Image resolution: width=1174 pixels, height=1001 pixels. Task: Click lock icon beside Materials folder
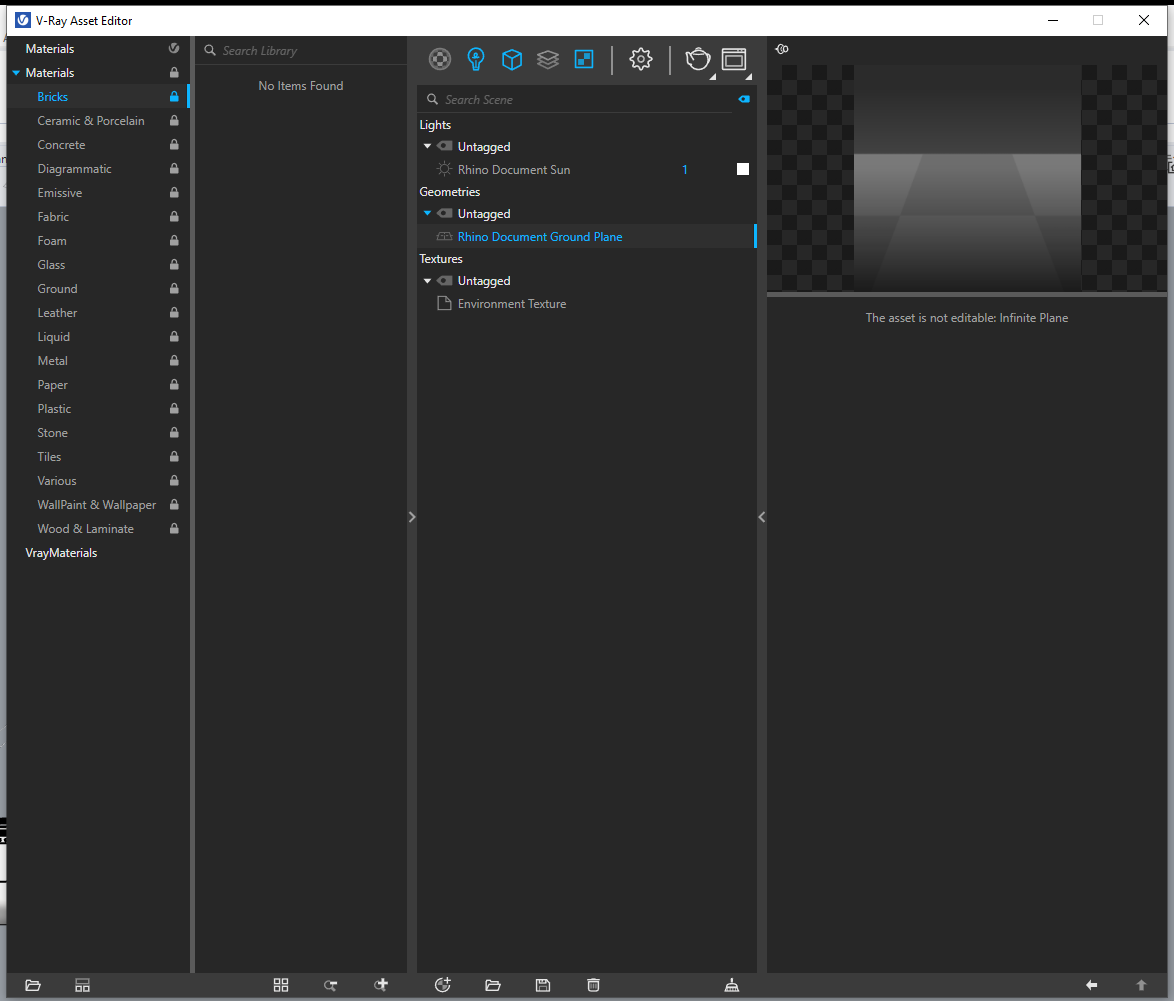(x=174, y=73)
